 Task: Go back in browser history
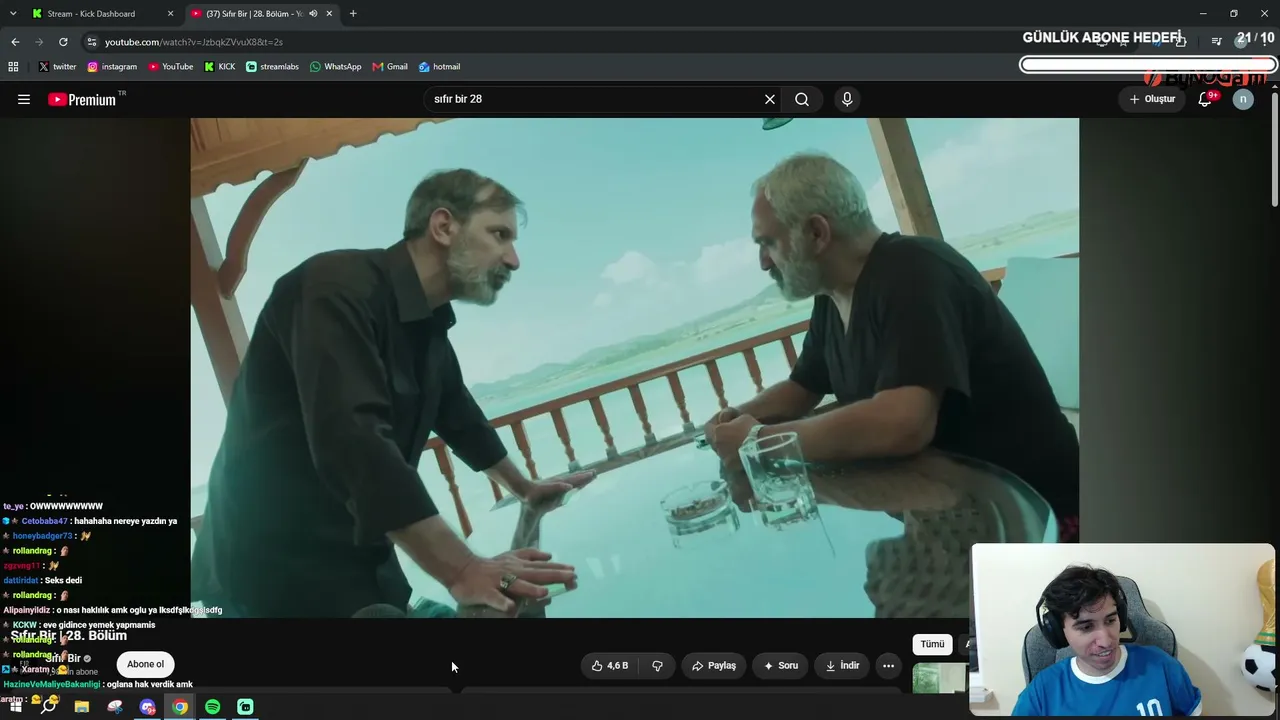[15, 42]
